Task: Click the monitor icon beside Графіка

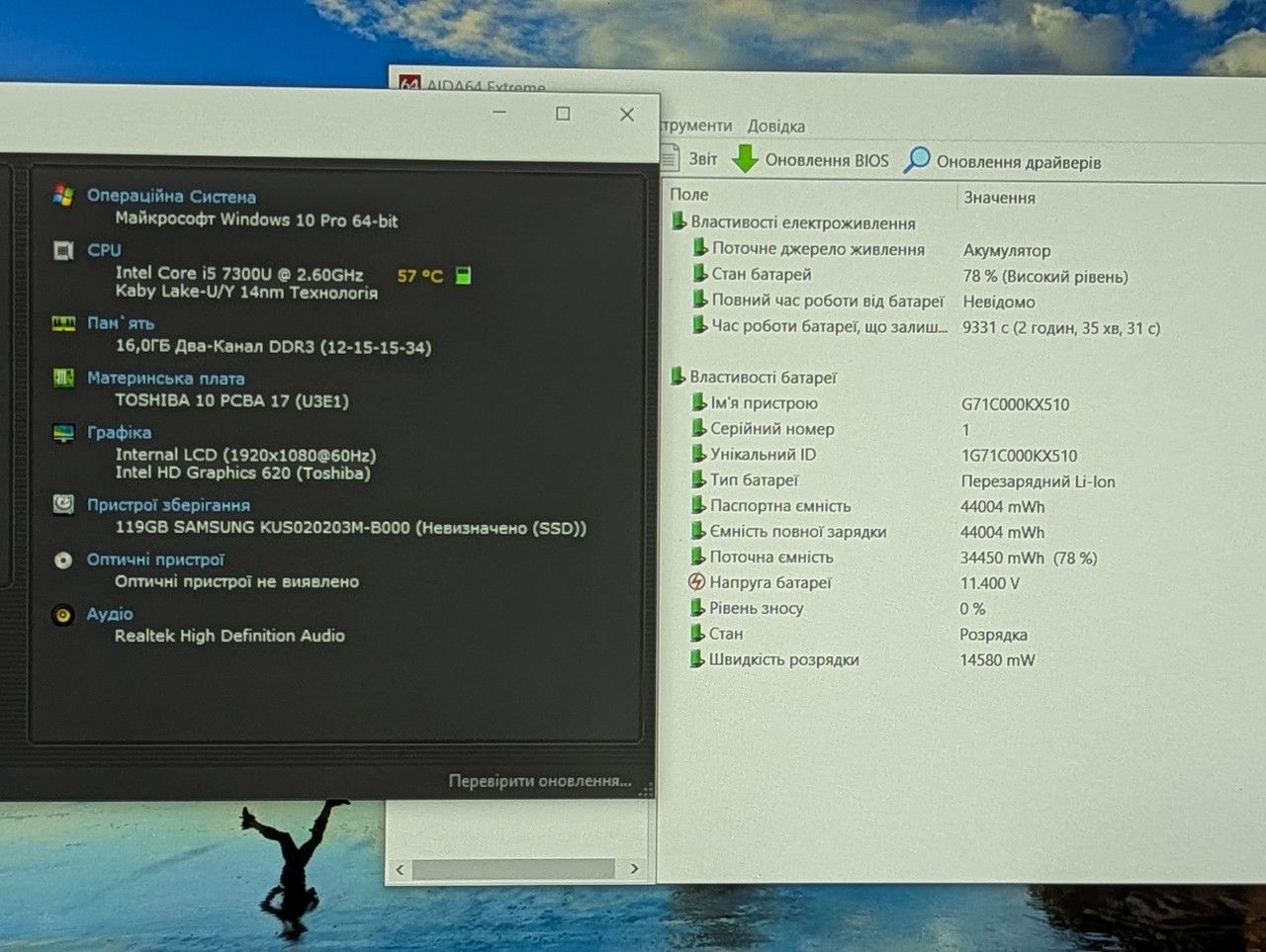Action: click(x=63, y=433)
